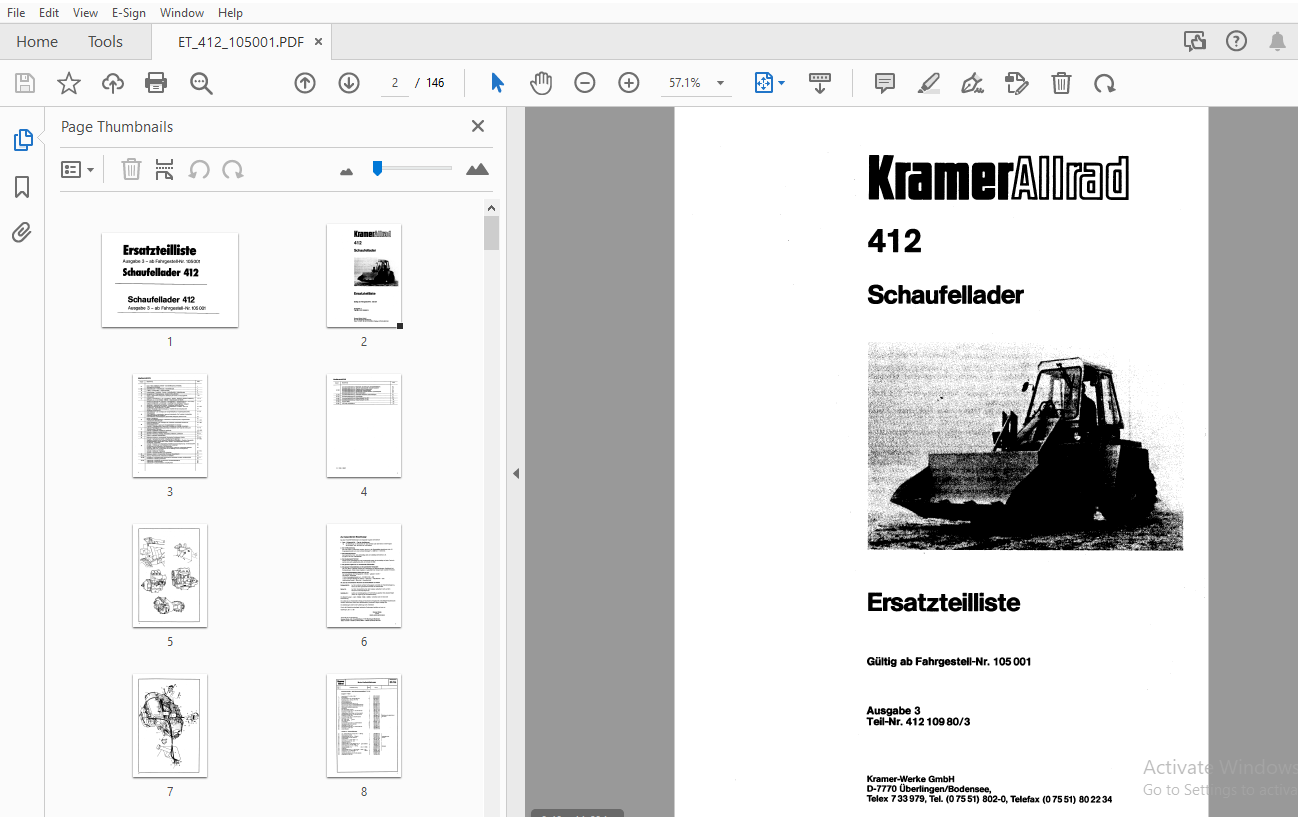Screen dimensions: 1298x817
Task: Go to next page with down arrow
Action: 349,83
